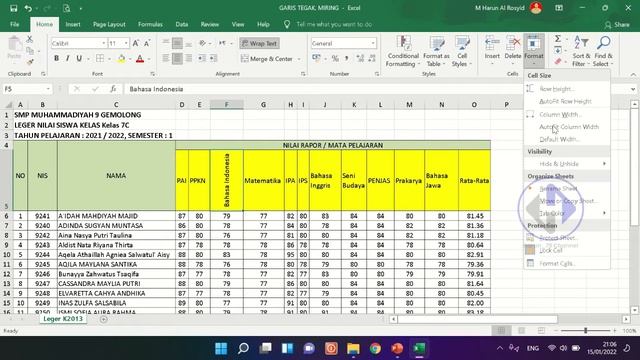
Task: Open Find & Select
Action: (x=603, y=52)
